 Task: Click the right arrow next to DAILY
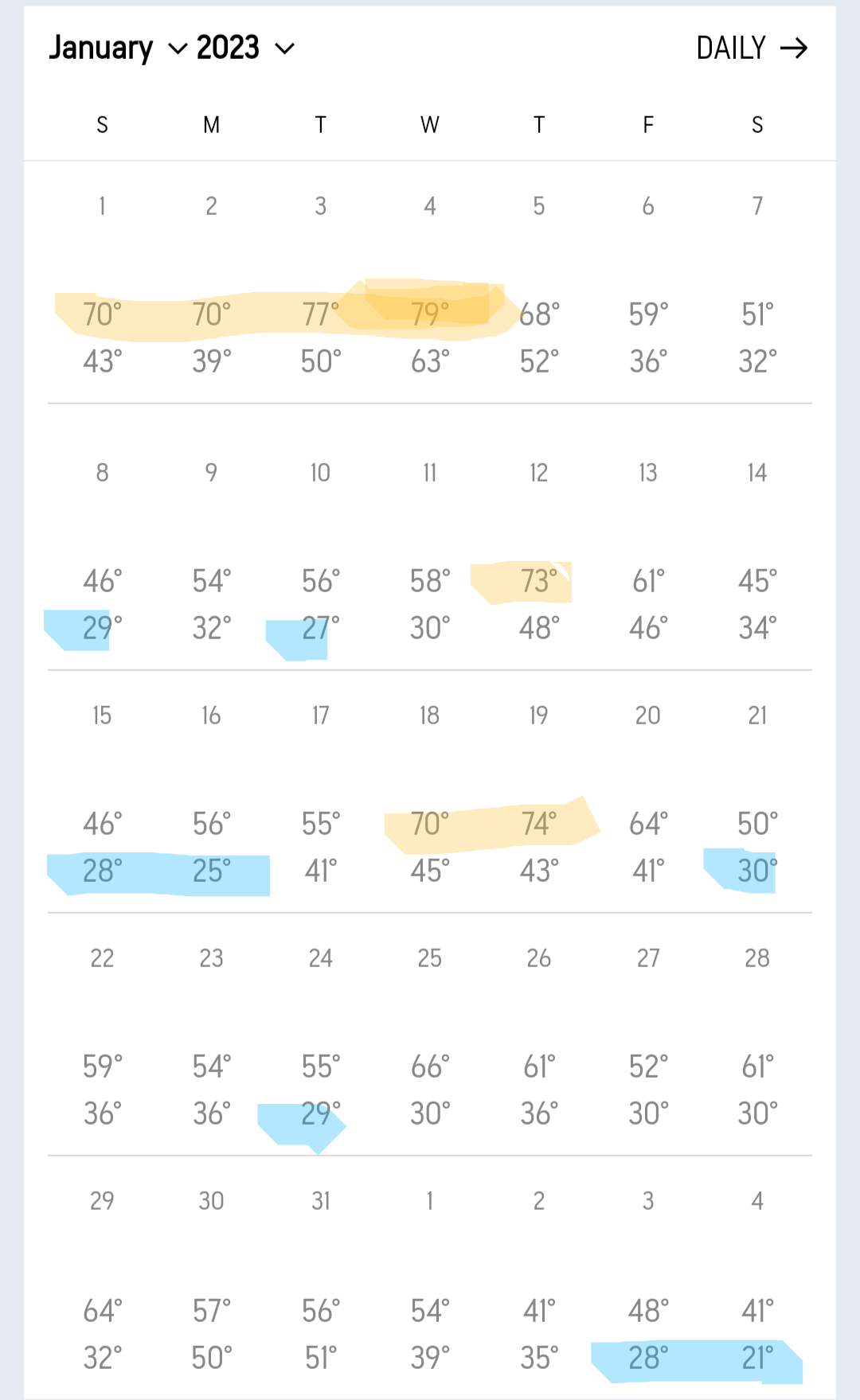[794, 49]
